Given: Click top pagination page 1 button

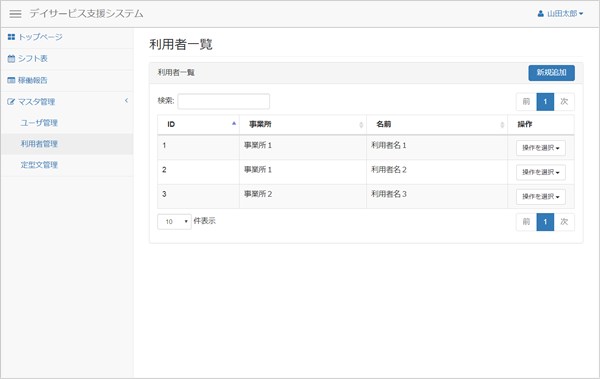Looking at the screenshot, I should click(x=545, y=102).
